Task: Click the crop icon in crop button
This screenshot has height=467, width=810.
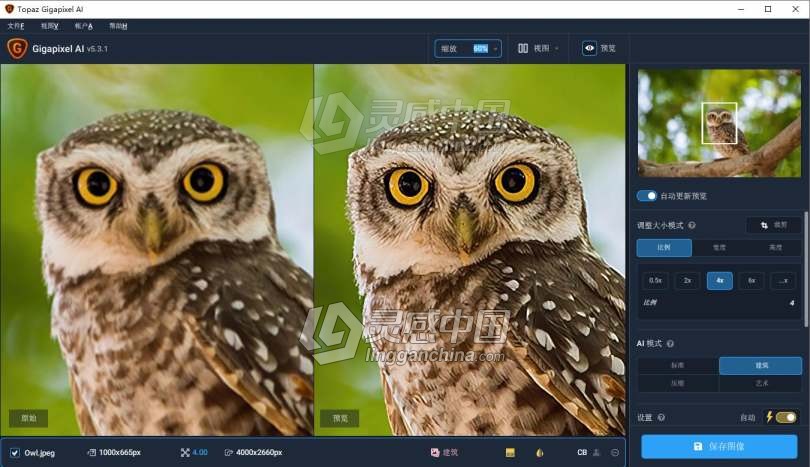Action: [764, 225]
